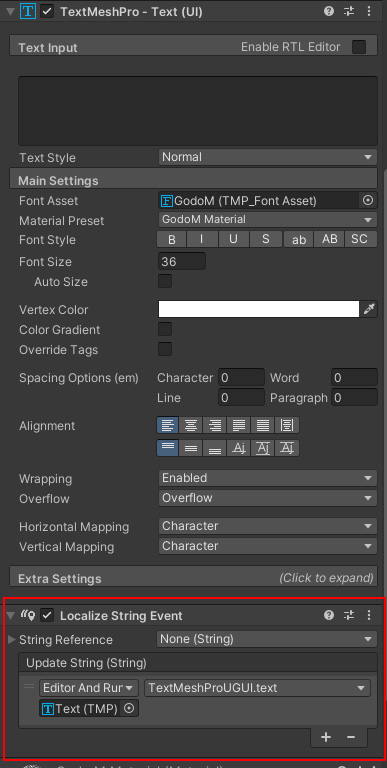Disable the Localize String Event checkbox

(47, 615)
